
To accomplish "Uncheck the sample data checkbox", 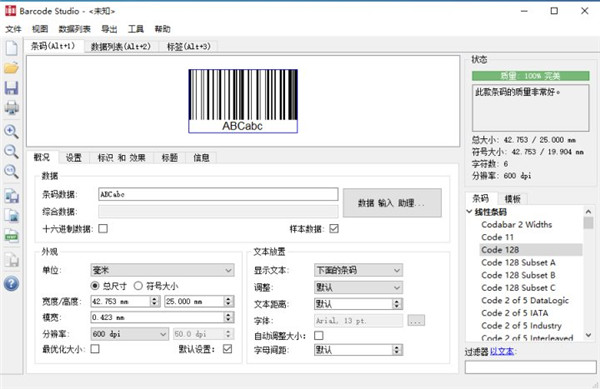I will [334, 228].
